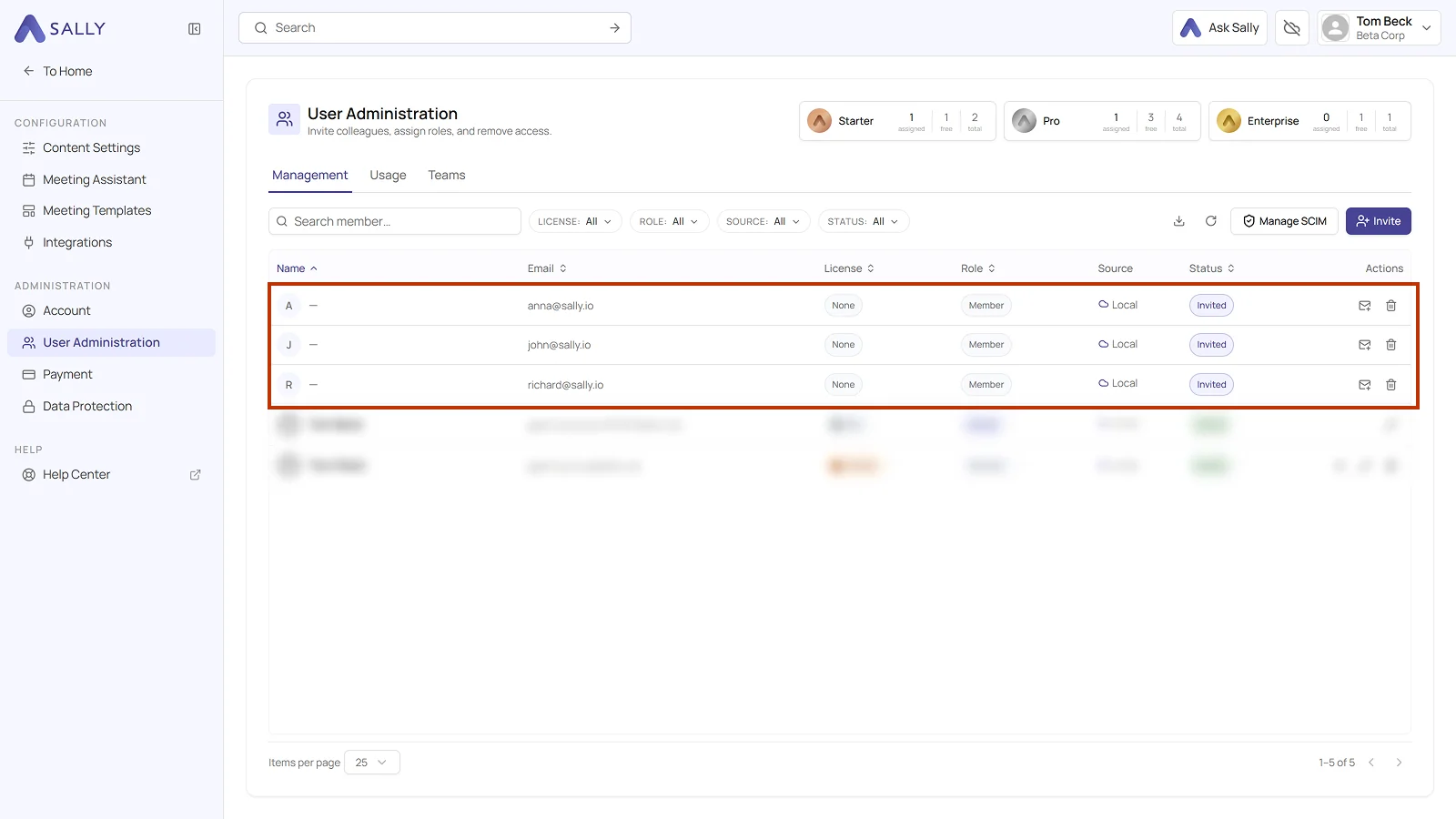Go to next page arrow
Screen dimensions: 1456x819
click(1400, 763)
